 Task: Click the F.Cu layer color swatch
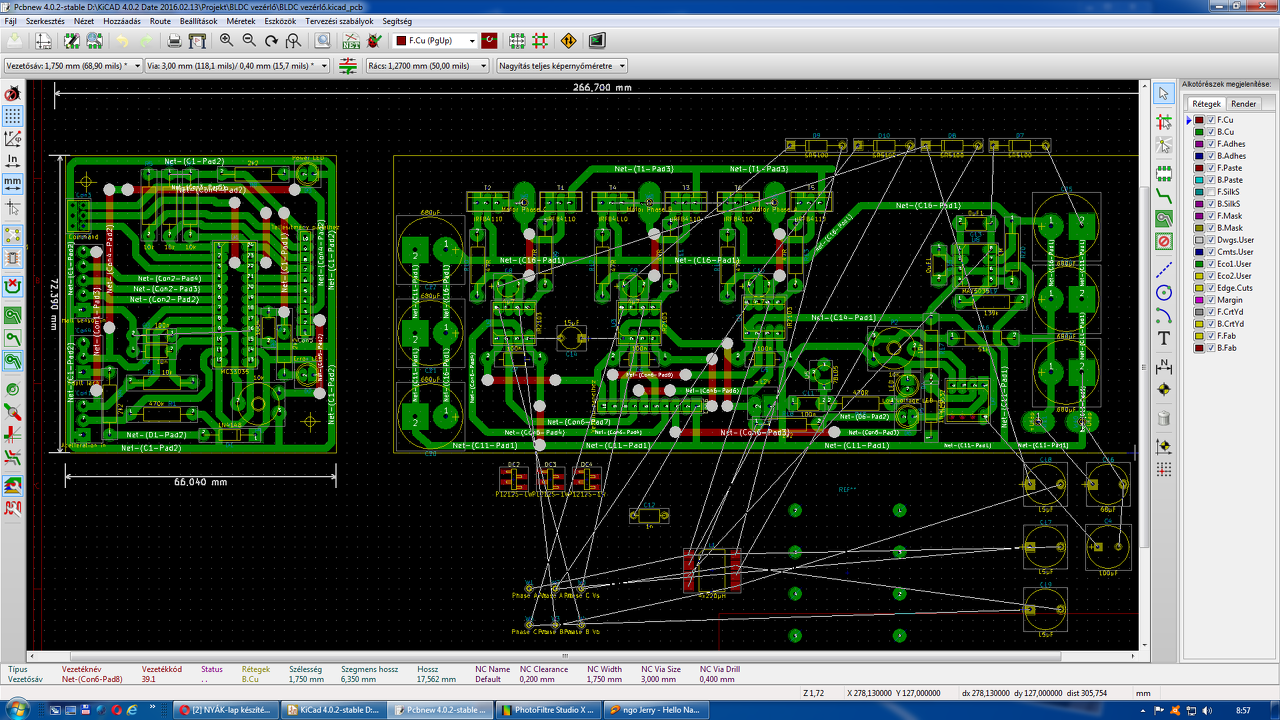1199,120
